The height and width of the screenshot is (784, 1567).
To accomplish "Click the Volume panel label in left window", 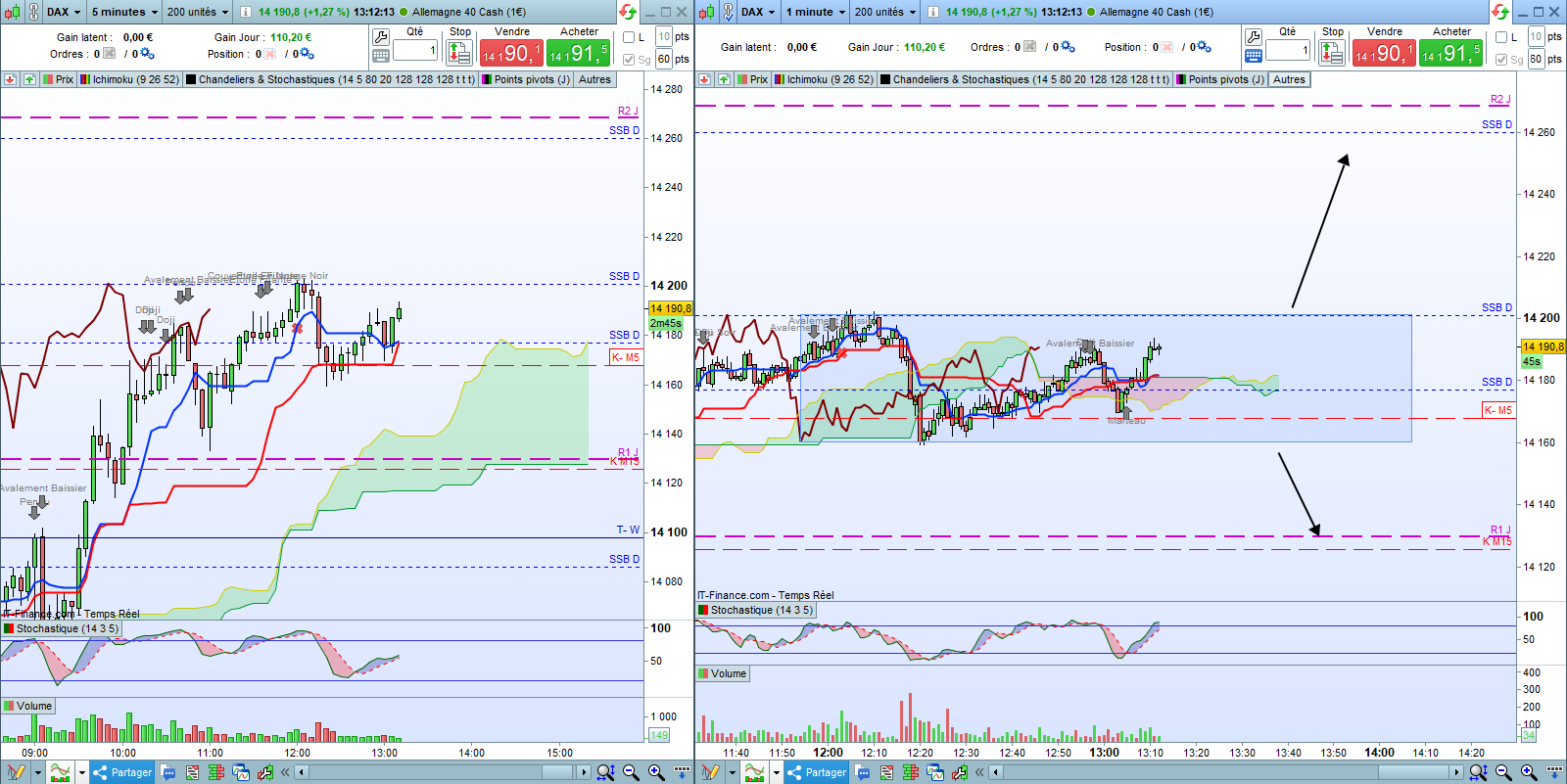I will pyautogui.click(x=28, y=706).
